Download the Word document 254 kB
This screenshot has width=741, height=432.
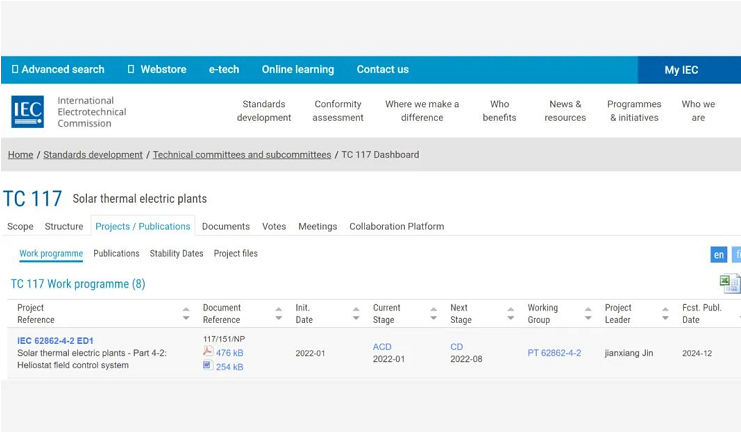tap(229, 367)
